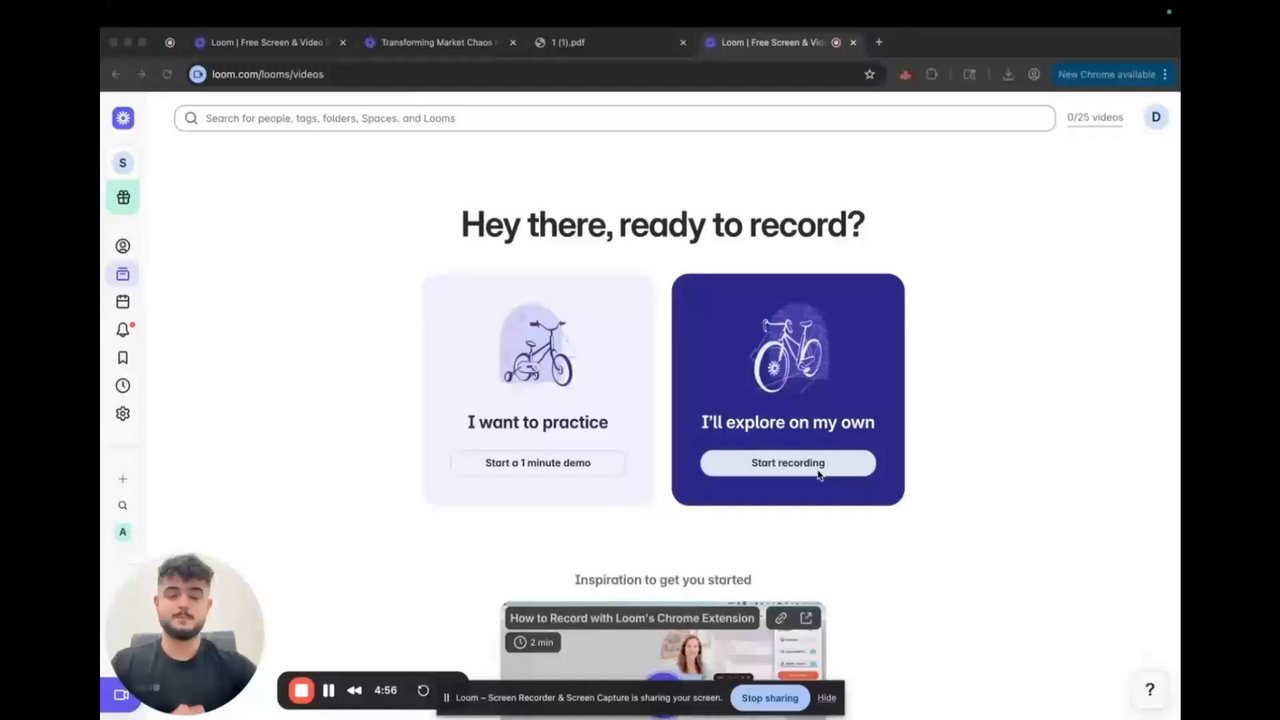Viewport: 1280px width, 720px height.
Task: Close the Transforming Market Chaos tab
Action: coord(513,43)
